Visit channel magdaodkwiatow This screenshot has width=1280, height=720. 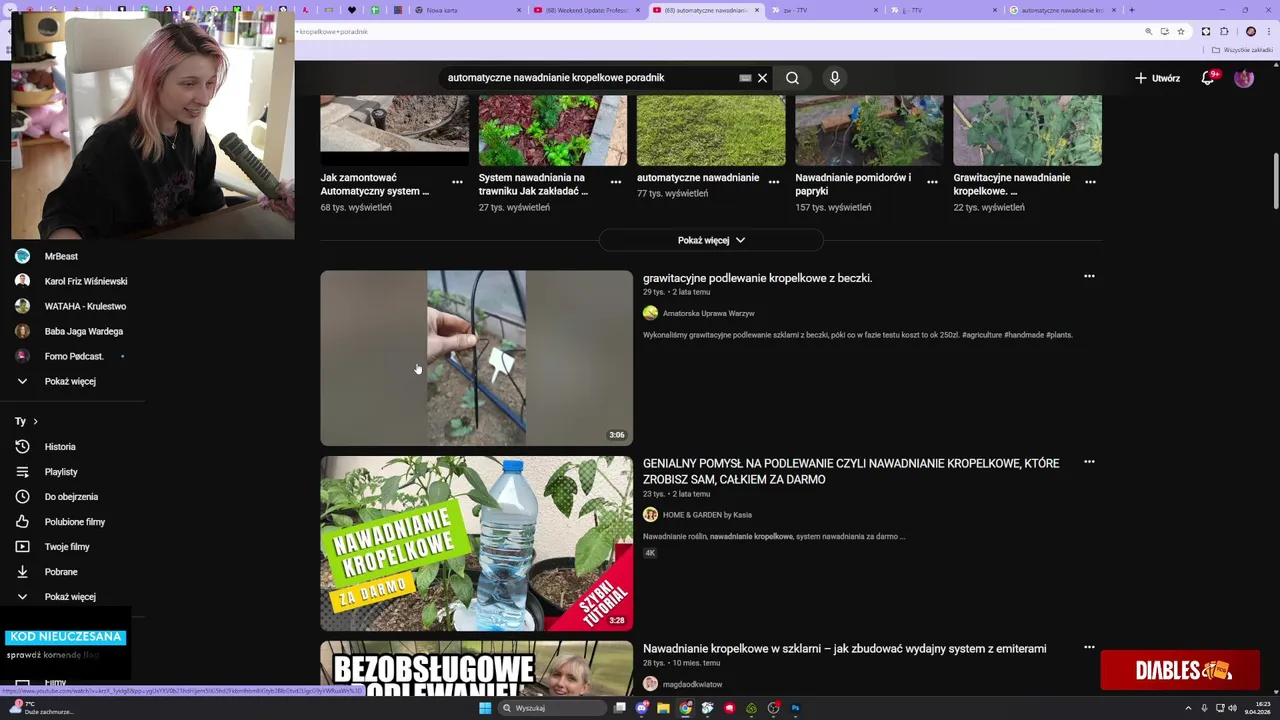tap(692, 684)
